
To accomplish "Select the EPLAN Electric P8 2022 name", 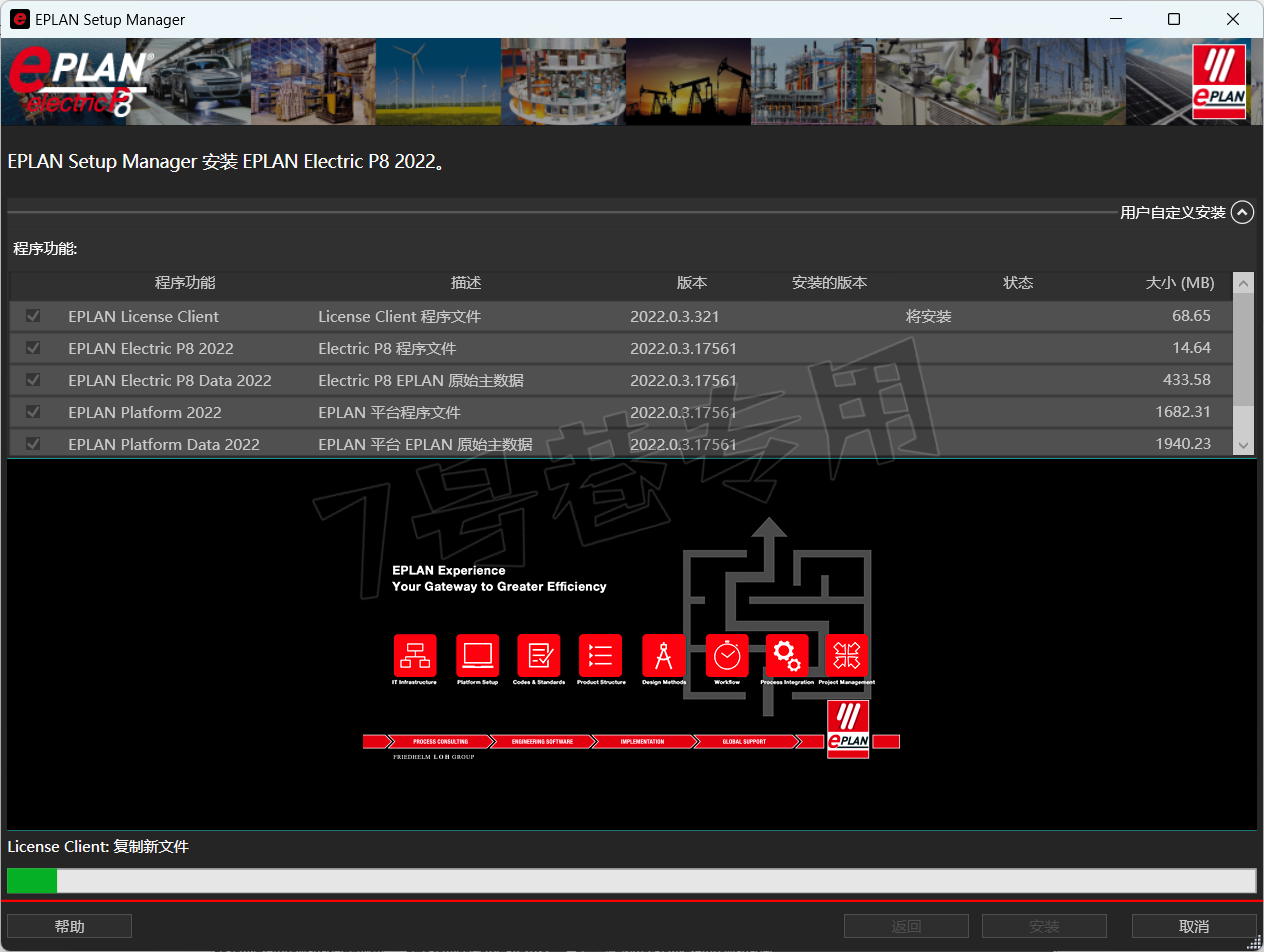I will click(x=151, y=348).
